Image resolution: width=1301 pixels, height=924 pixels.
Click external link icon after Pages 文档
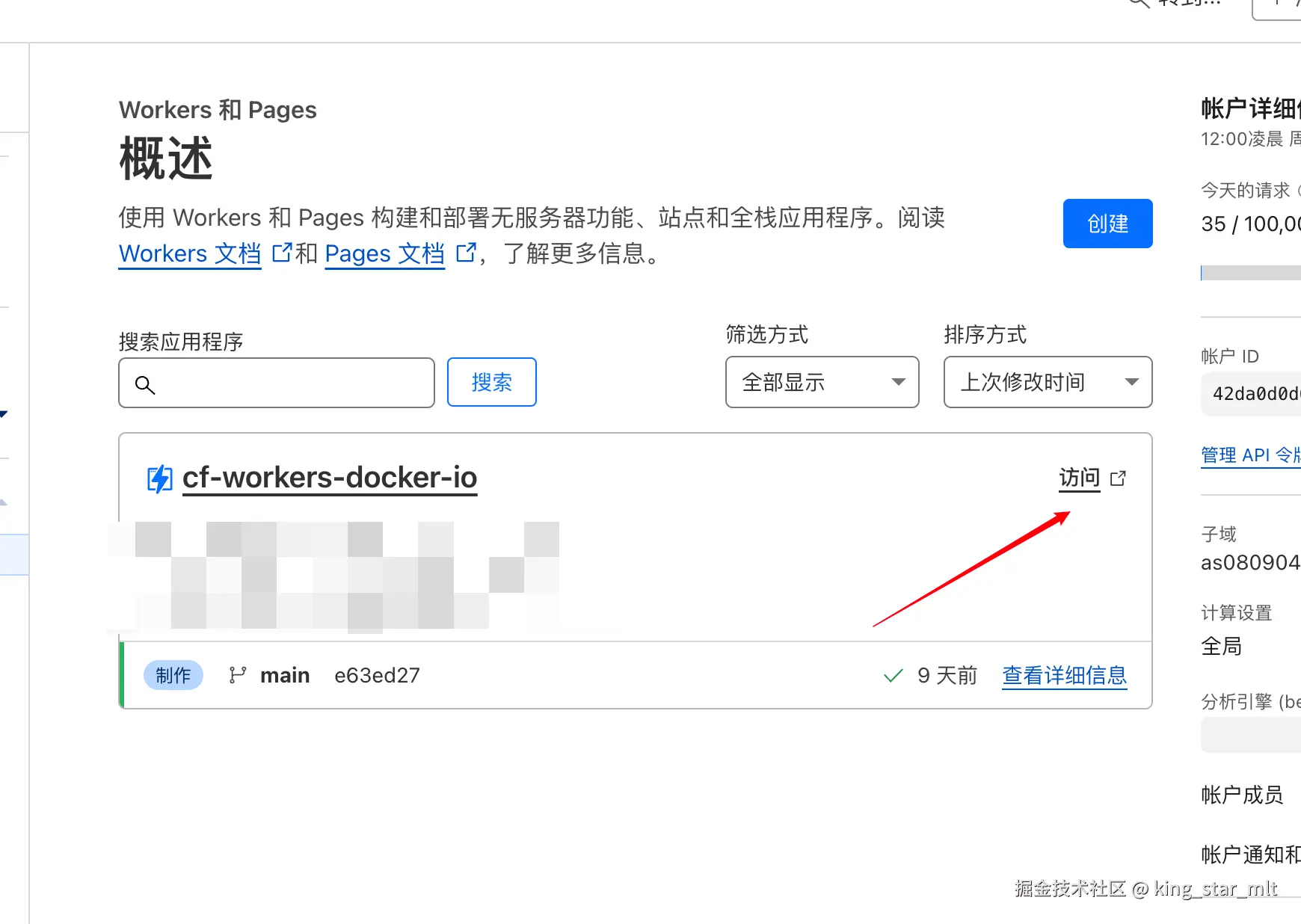(x=466, y=253)
